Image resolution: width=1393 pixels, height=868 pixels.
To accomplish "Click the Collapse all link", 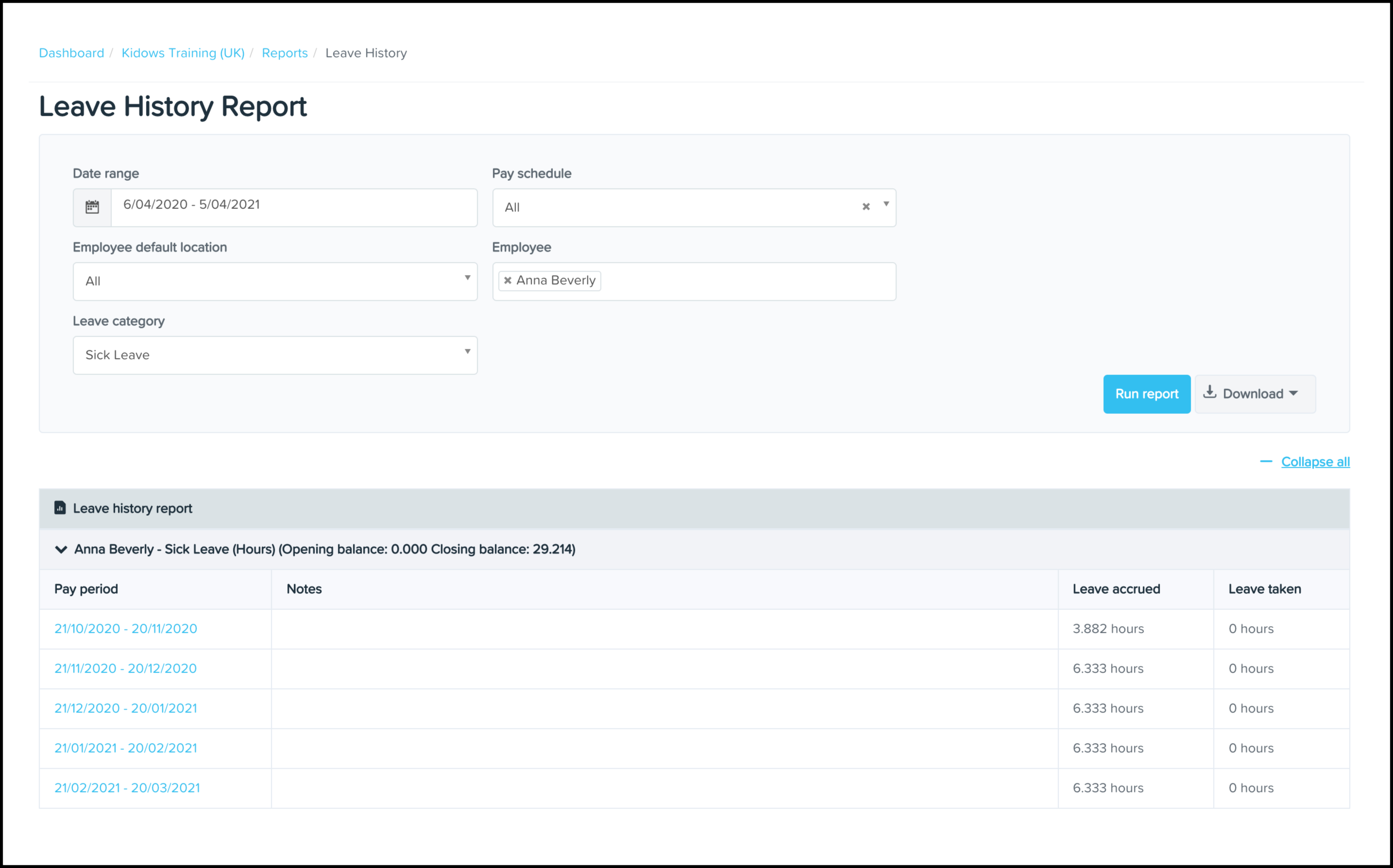I will tap(1315, 462).
